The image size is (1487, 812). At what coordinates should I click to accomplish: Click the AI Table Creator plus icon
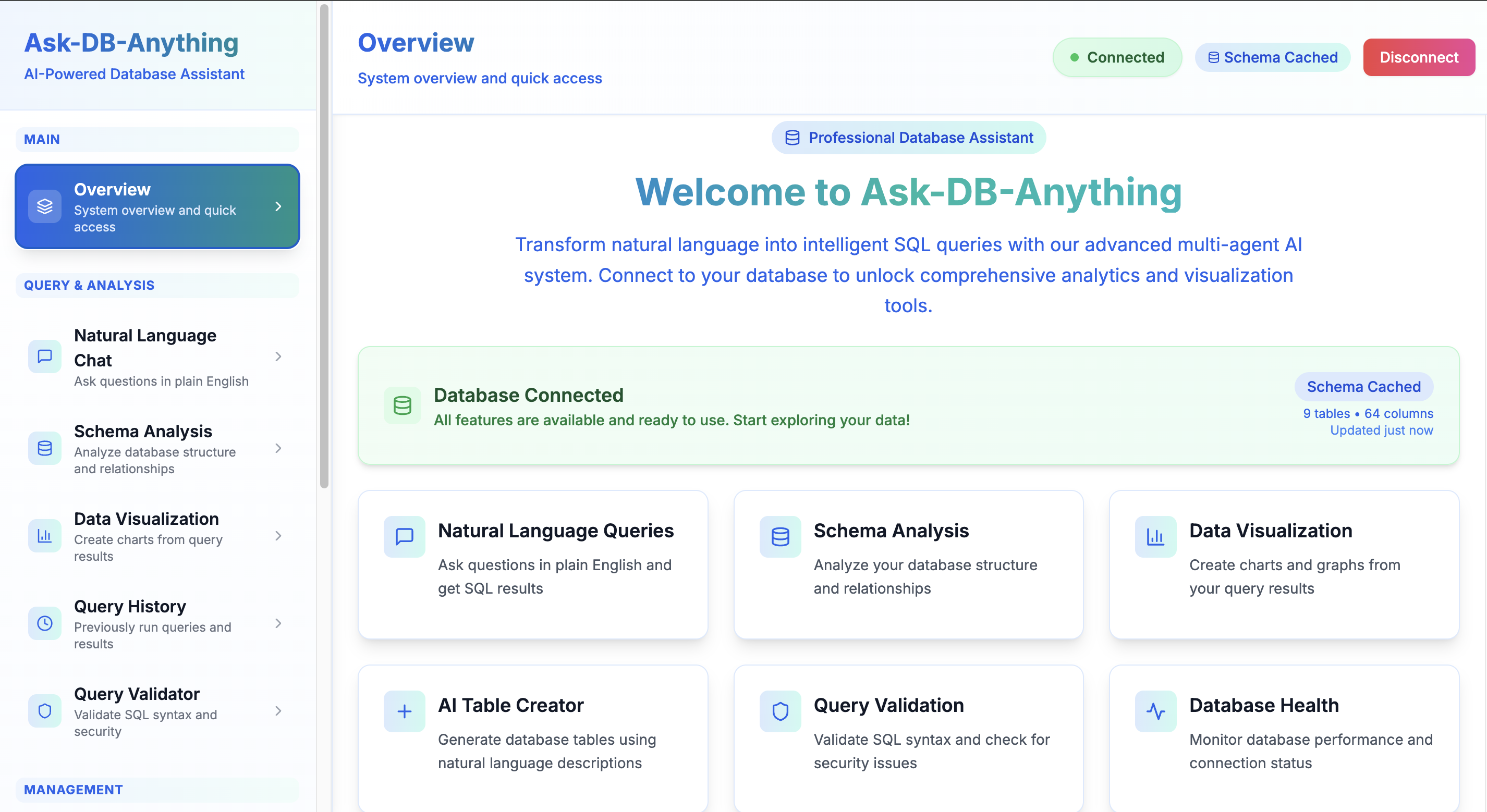(x=404, y=710)
